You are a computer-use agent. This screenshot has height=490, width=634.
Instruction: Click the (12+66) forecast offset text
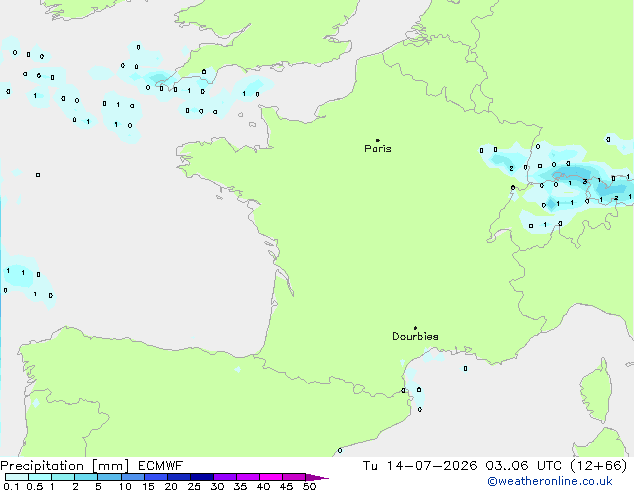point(599,466)
